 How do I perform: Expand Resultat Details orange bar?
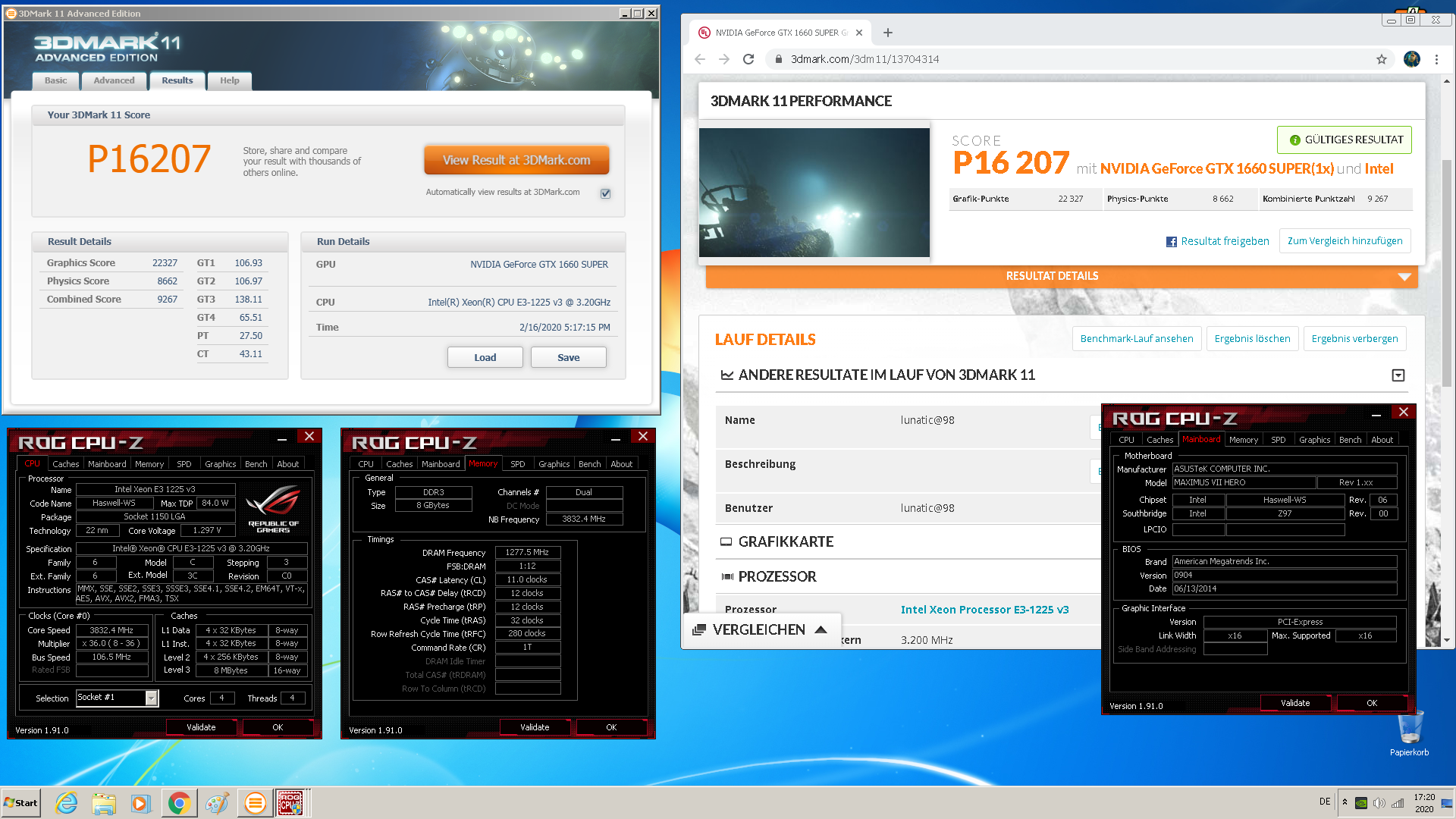[x=1062, y=276]
